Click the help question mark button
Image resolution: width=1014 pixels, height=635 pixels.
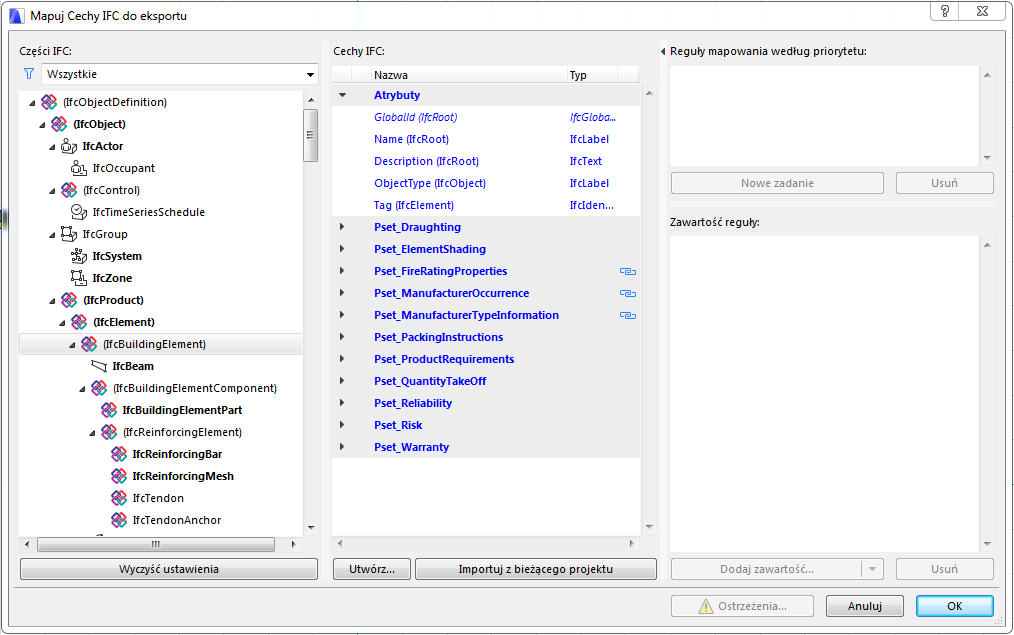pos(944,11)
